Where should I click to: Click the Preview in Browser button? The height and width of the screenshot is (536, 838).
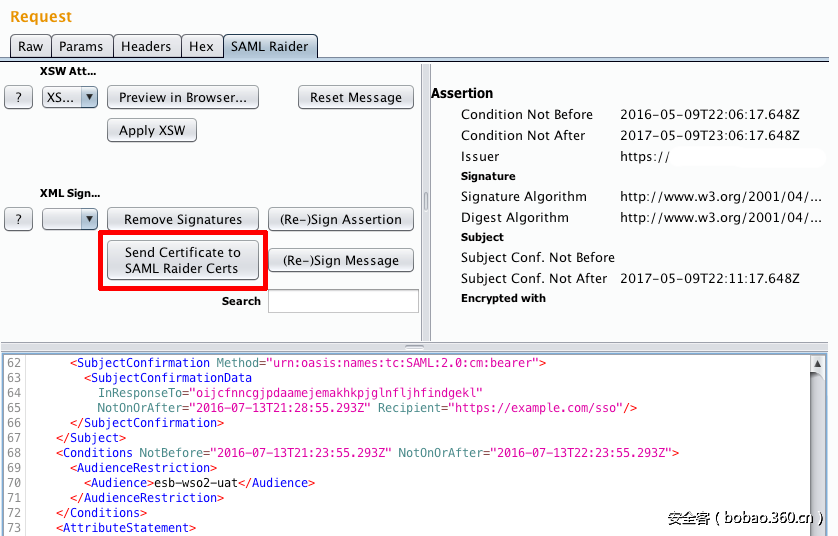[183, 97]
